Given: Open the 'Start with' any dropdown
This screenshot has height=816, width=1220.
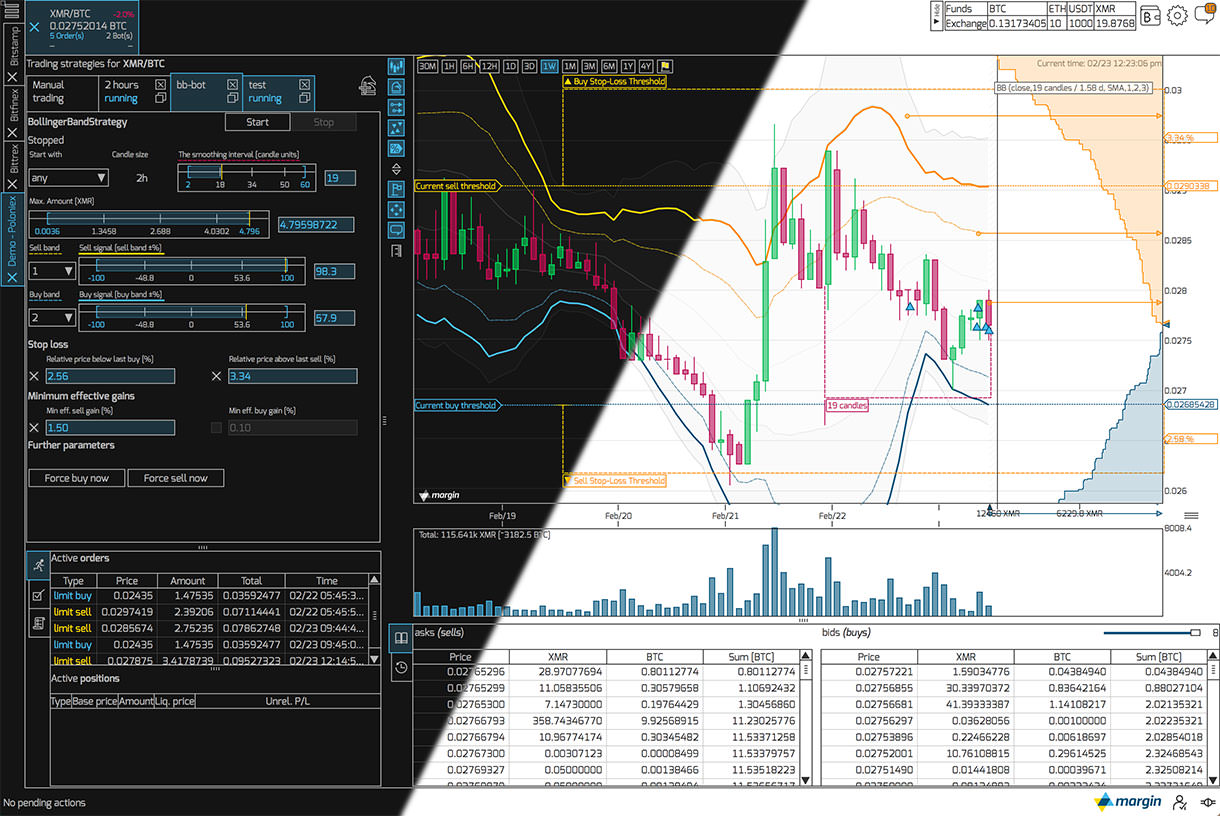Looking at the screenshot, I should pos(68,178).
